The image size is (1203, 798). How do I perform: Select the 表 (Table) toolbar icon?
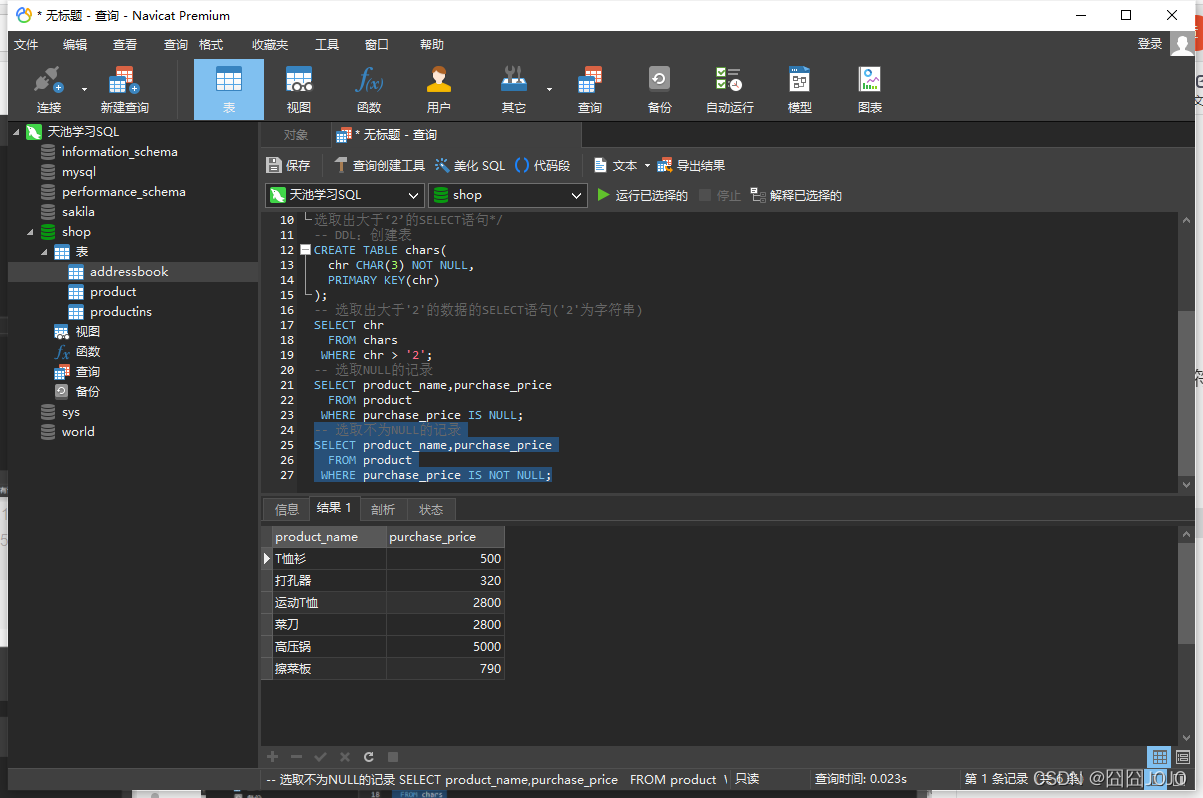(x=229, y=90)
